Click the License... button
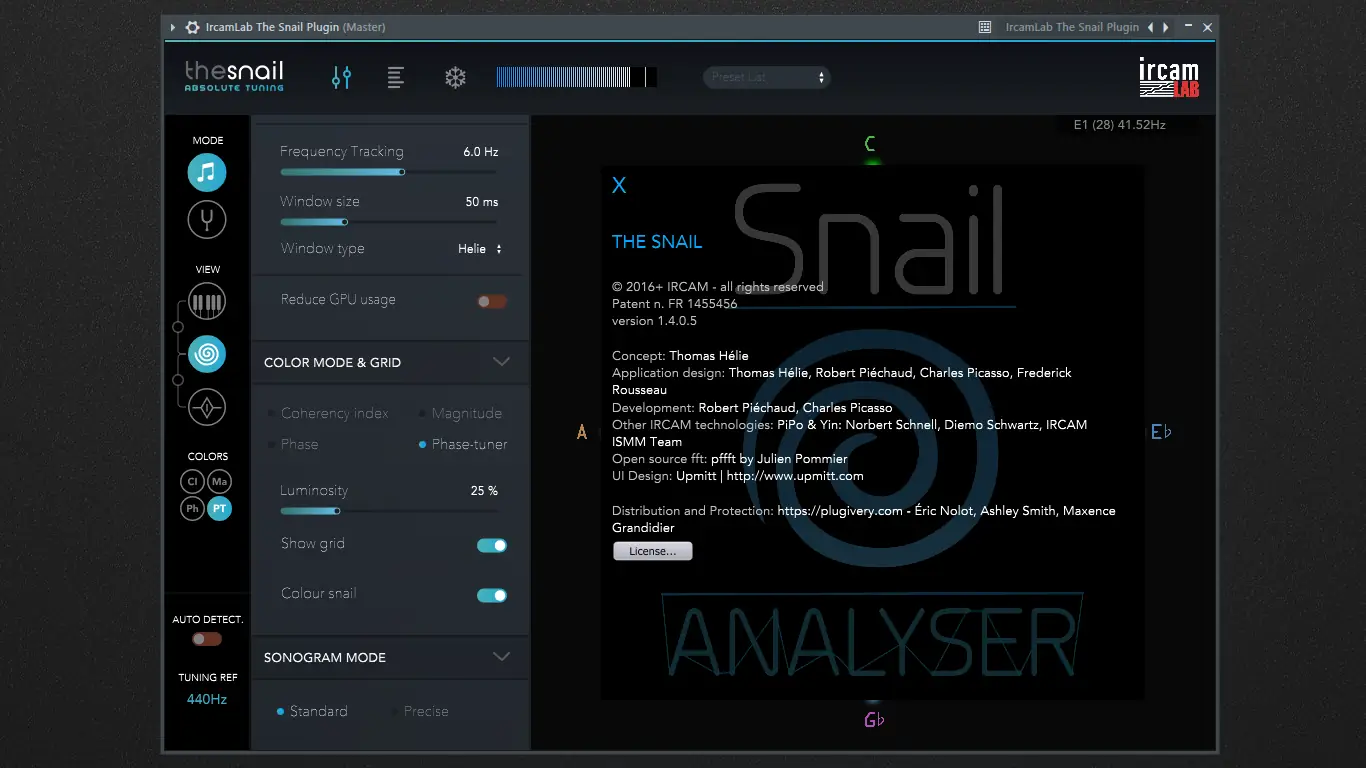The width and height of the screenshot is (1366, 768). click(x=652, y=551)
